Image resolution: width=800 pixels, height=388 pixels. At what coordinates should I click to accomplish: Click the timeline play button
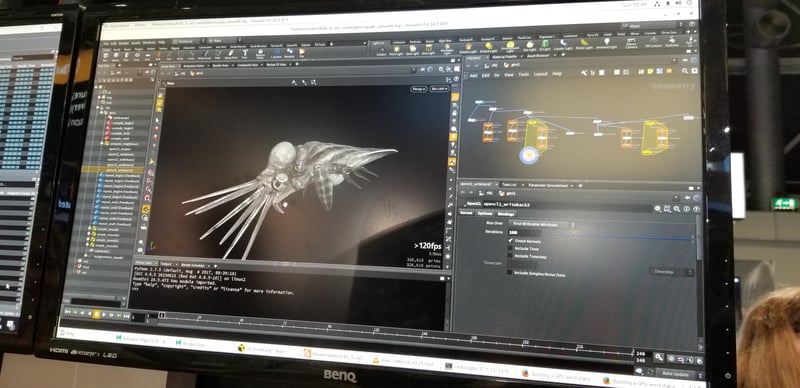[104, 314]
